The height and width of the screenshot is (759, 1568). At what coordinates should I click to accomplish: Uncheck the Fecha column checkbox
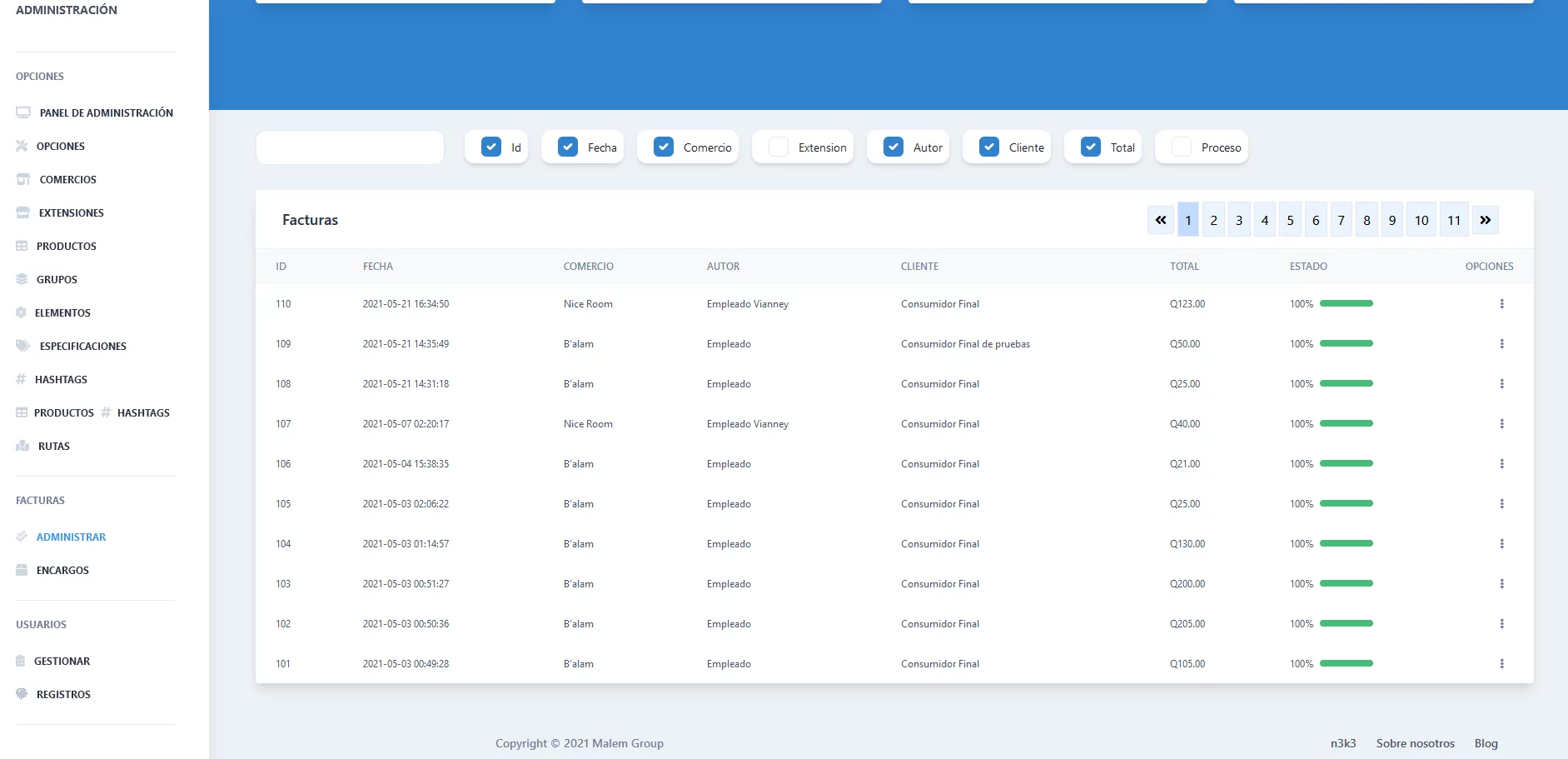(568, 147)
